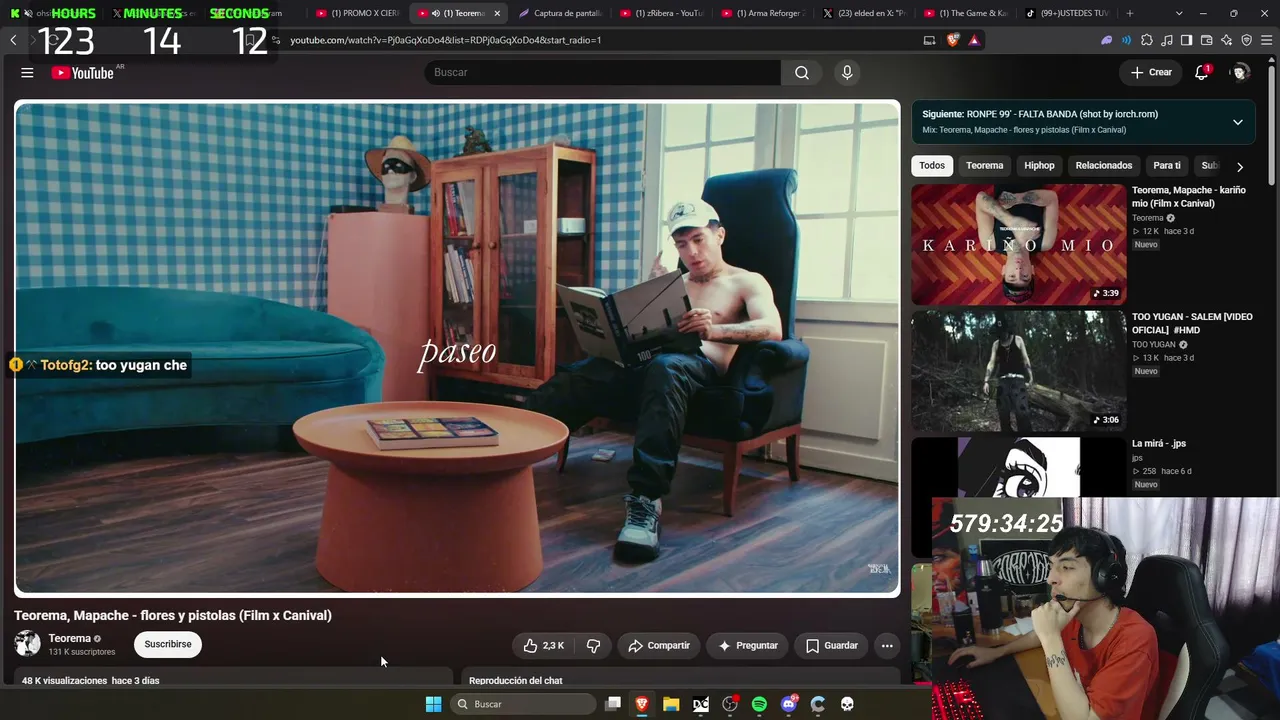This screenshot has width=1280, height=720.
Task: Click the Crear button
Action: coord(1151,72)
